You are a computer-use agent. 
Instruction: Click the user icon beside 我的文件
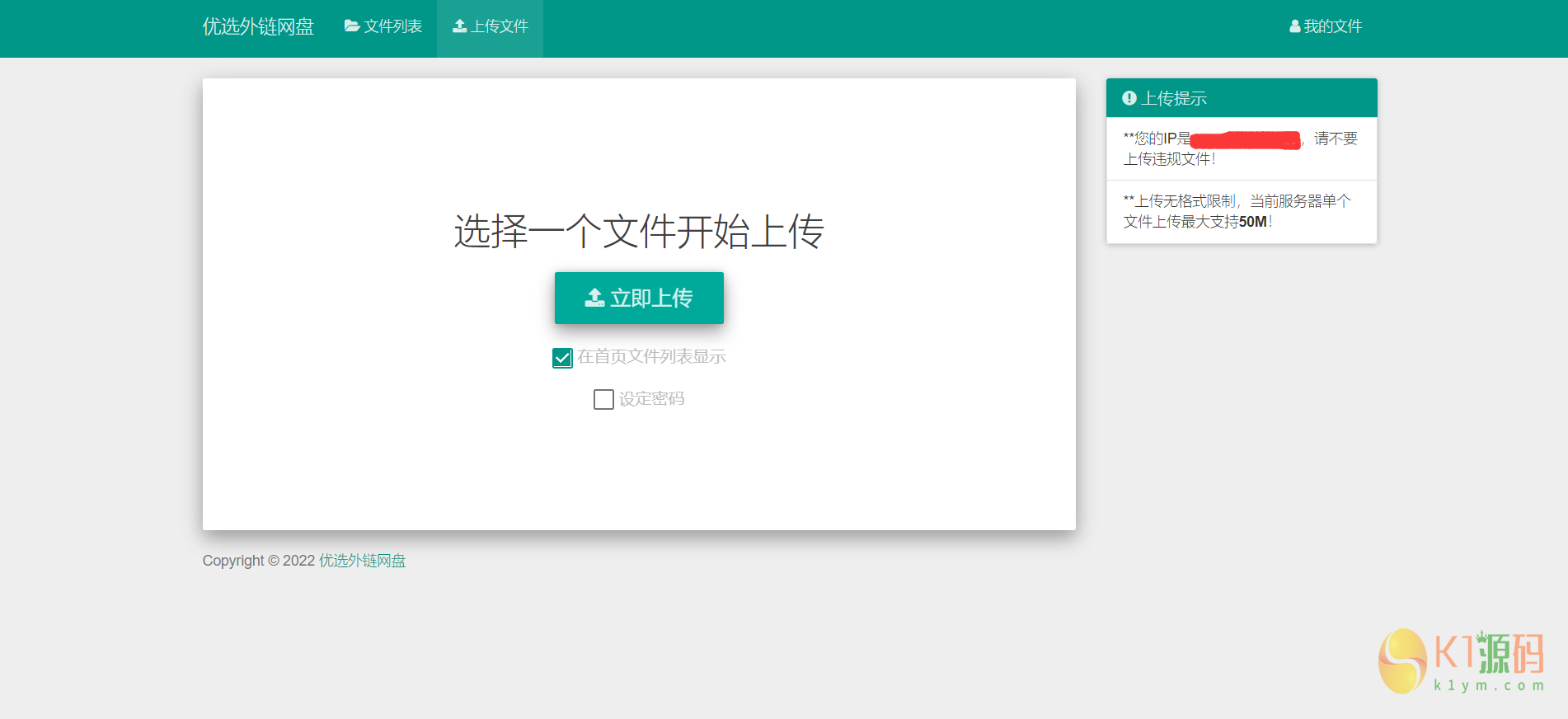(1294, 26)
